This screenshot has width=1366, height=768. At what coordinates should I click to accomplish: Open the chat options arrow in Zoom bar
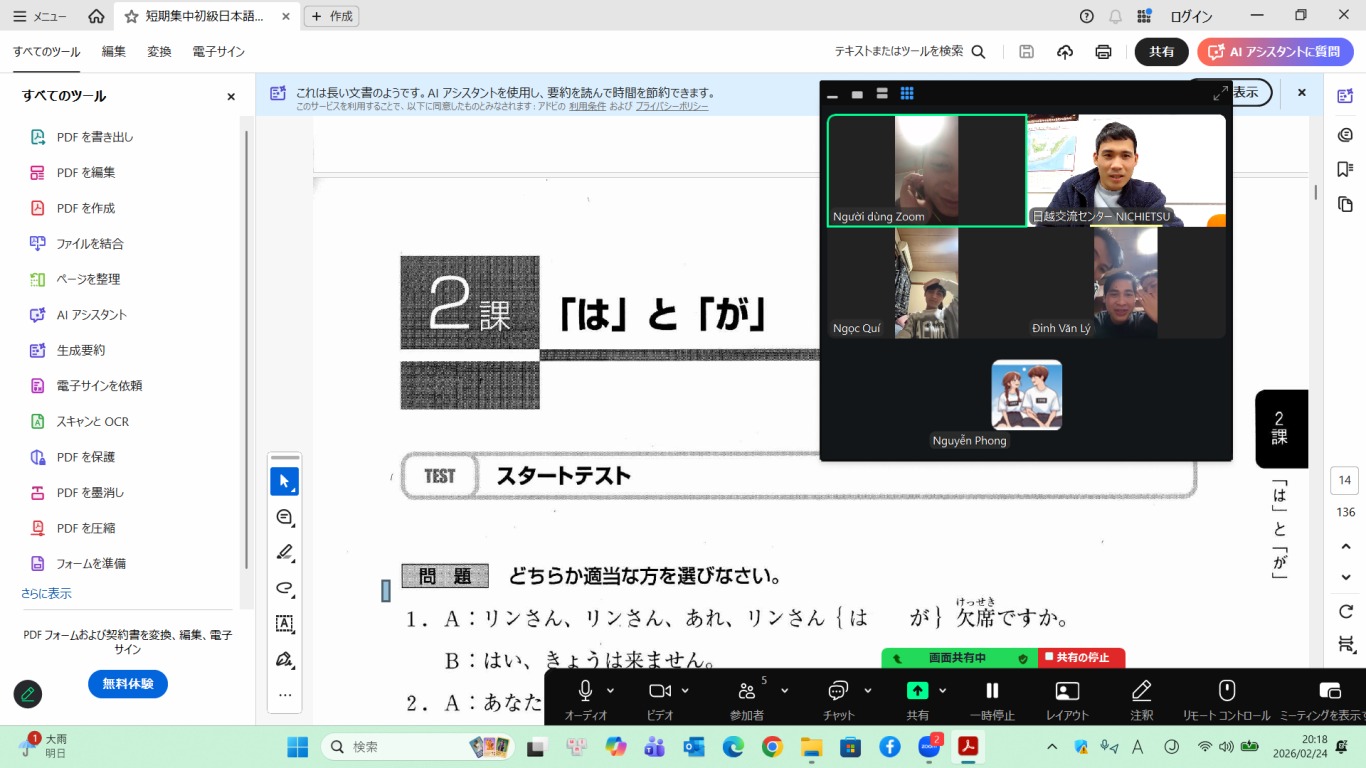pos(867,691)
